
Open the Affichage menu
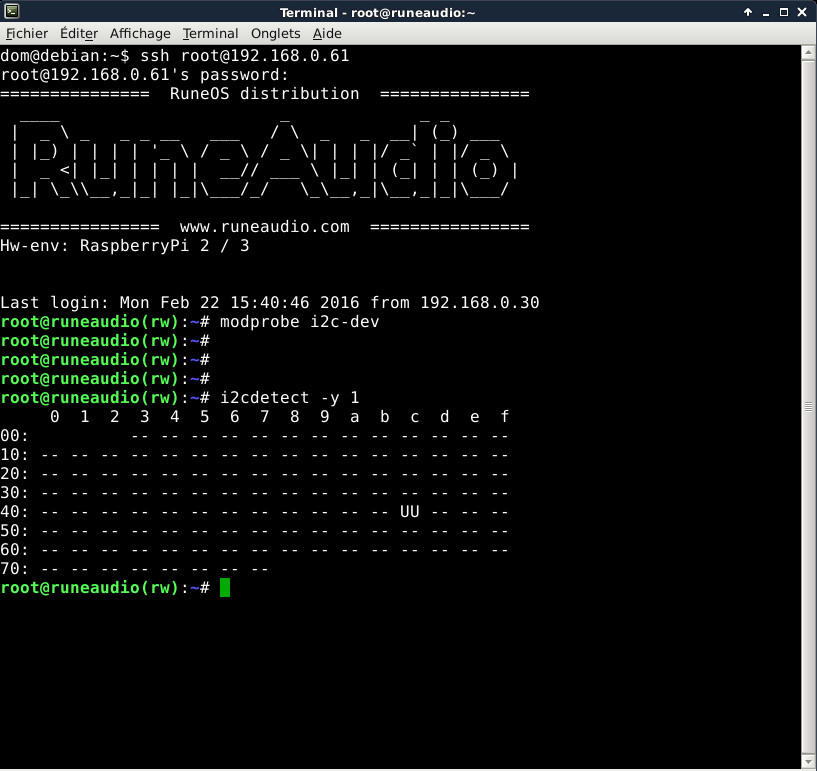[x=140, y=33]
